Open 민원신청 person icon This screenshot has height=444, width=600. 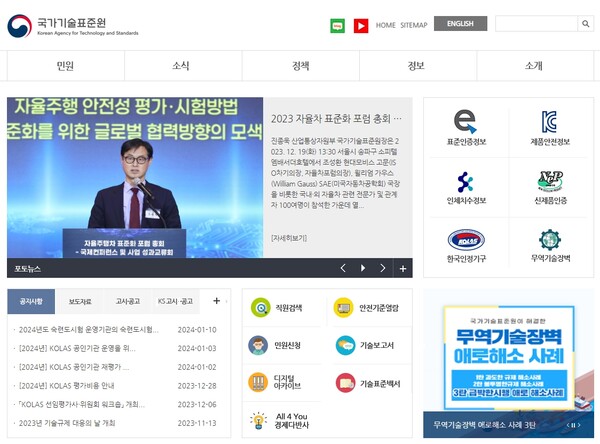258,345
